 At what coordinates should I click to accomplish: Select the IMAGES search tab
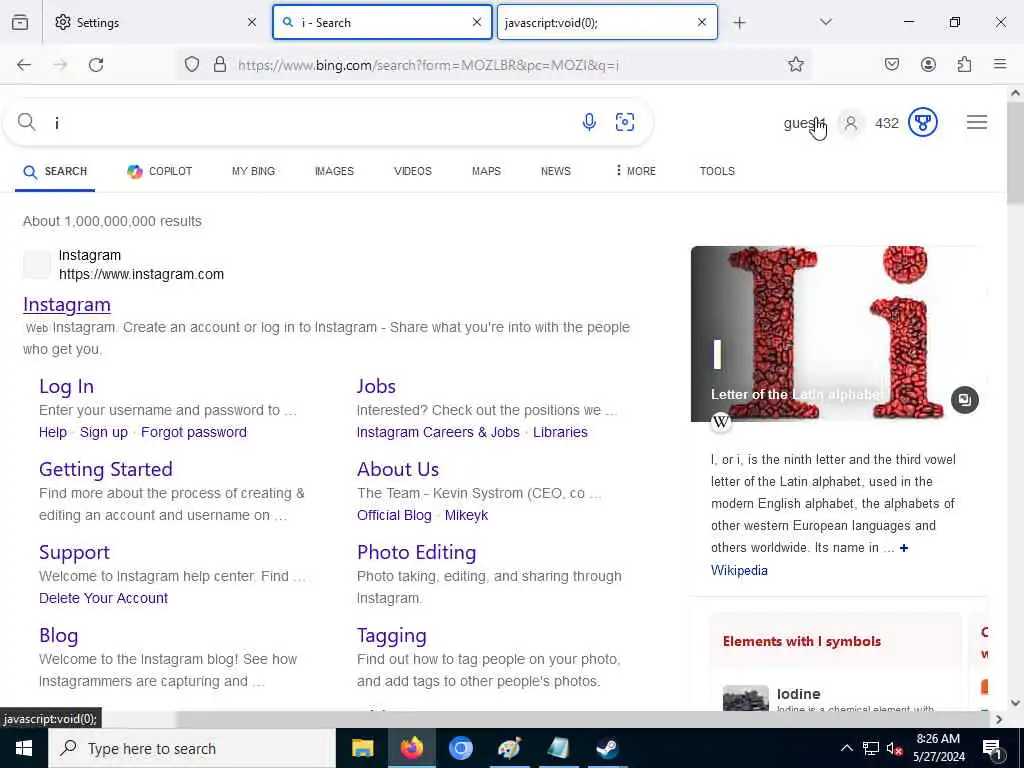[x=334, y=171]
